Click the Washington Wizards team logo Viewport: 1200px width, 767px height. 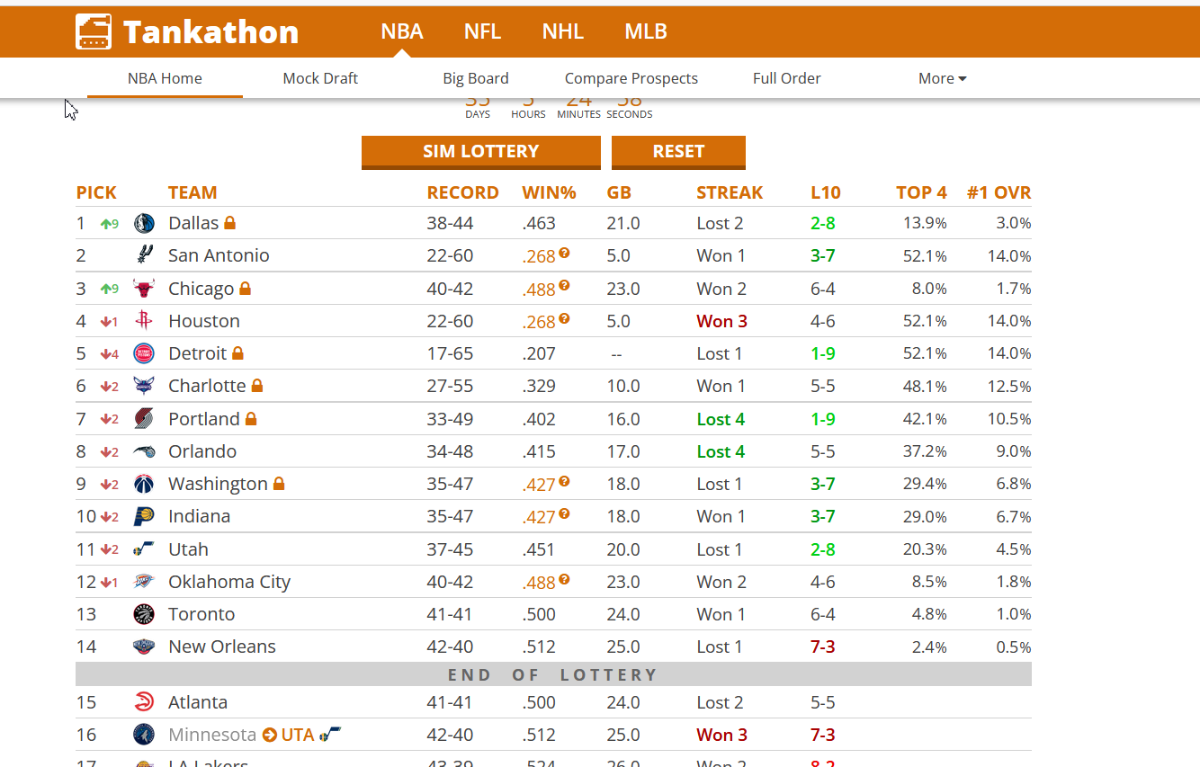pyautogui.click(x=144, y=484)
